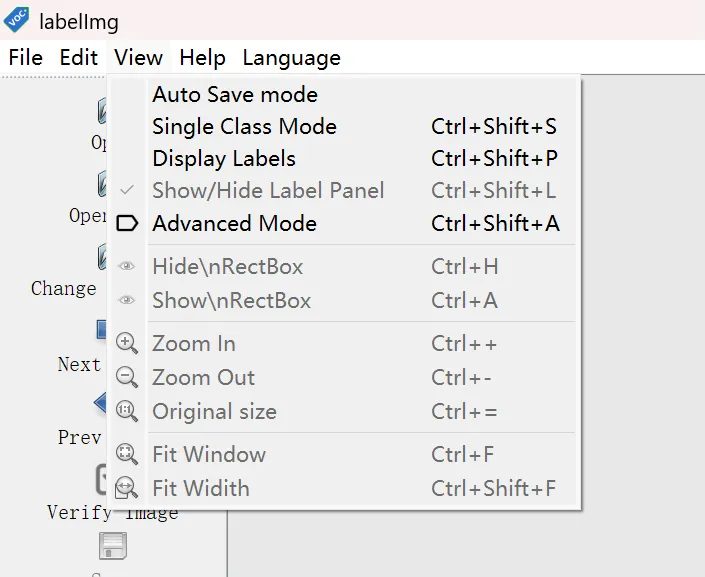This screenshot has height=577, width=705.
Task: Open the File menu
Action: 25,58
